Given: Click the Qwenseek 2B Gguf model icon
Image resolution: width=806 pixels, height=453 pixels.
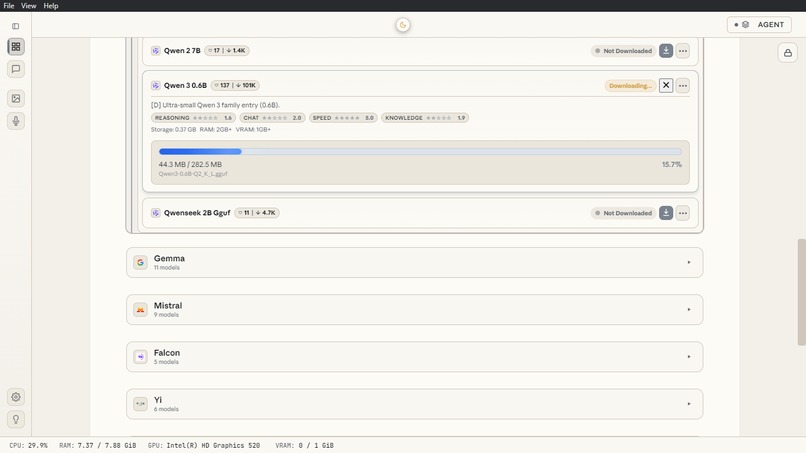Looking at the screenshot, I should 155,213.
